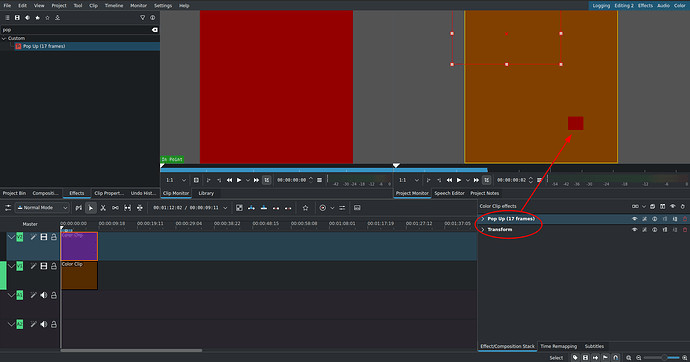Switch to the Project Bin tab
This screenshot has height=362, width=690.
14,193
